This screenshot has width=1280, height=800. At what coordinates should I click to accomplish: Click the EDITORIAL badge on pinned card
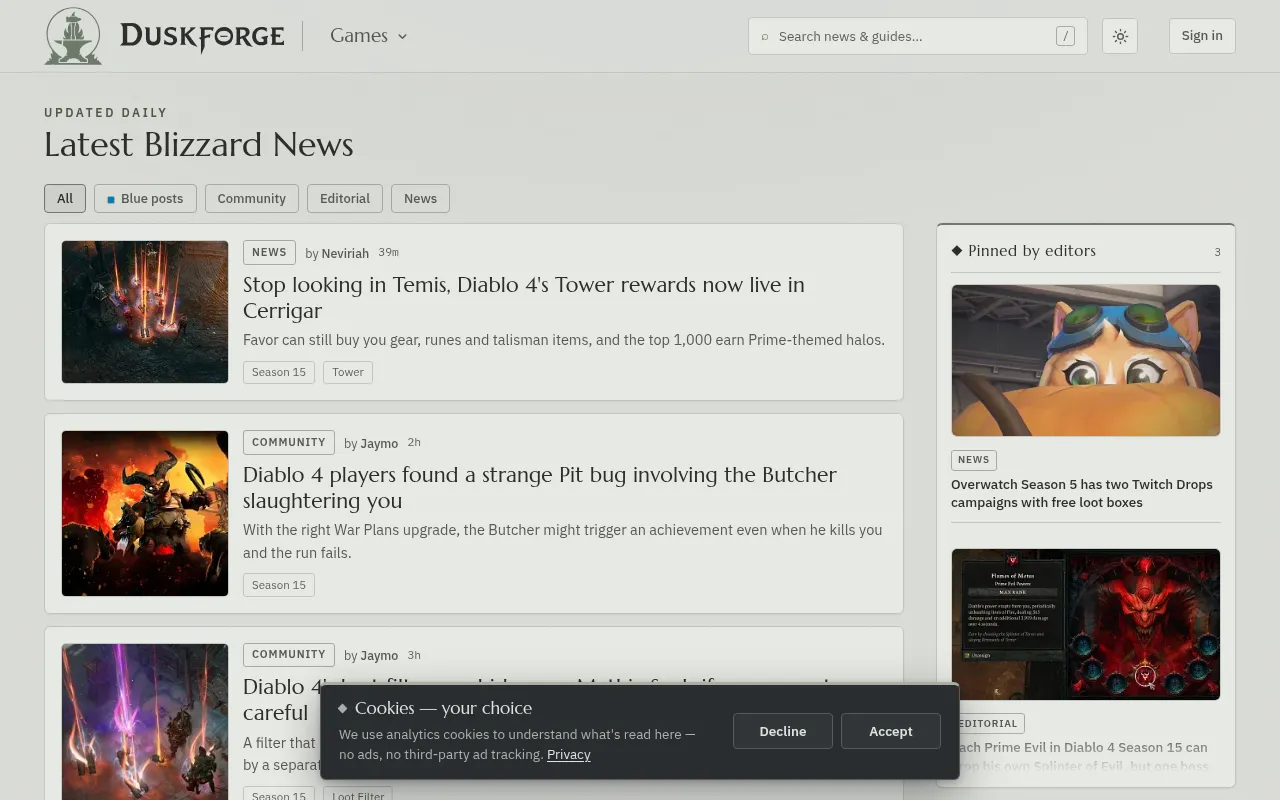pyautogui.click(x=988, y=723)
